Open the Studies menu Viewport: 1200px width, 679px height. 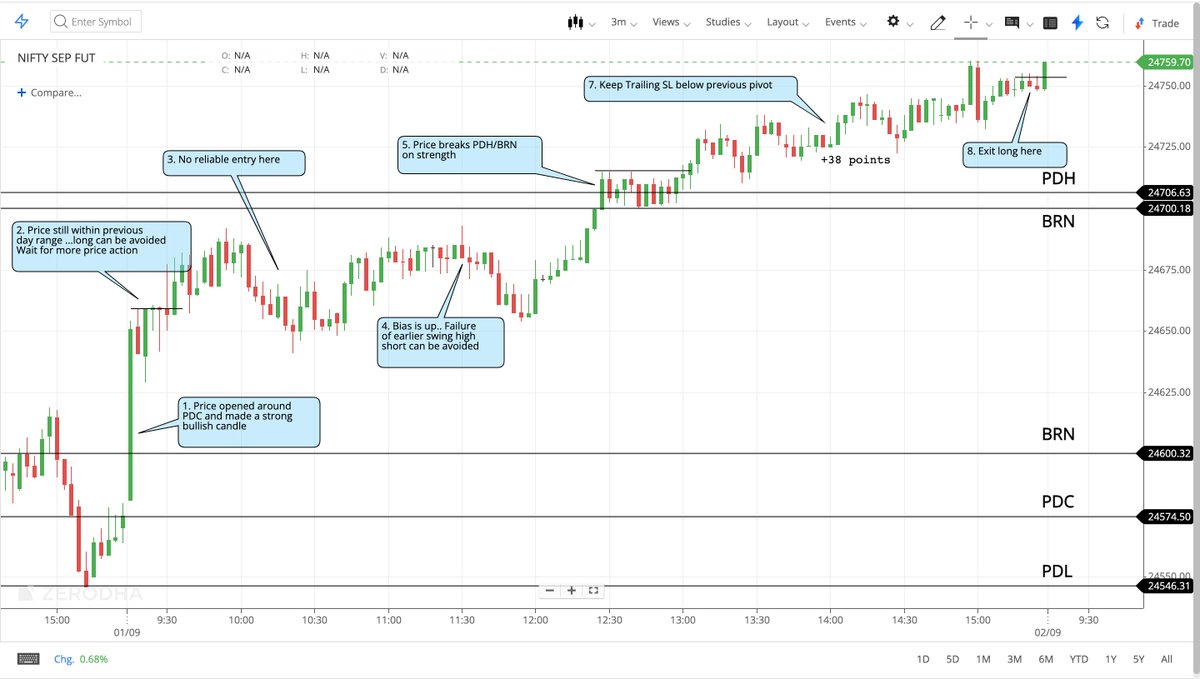point(728,22)
